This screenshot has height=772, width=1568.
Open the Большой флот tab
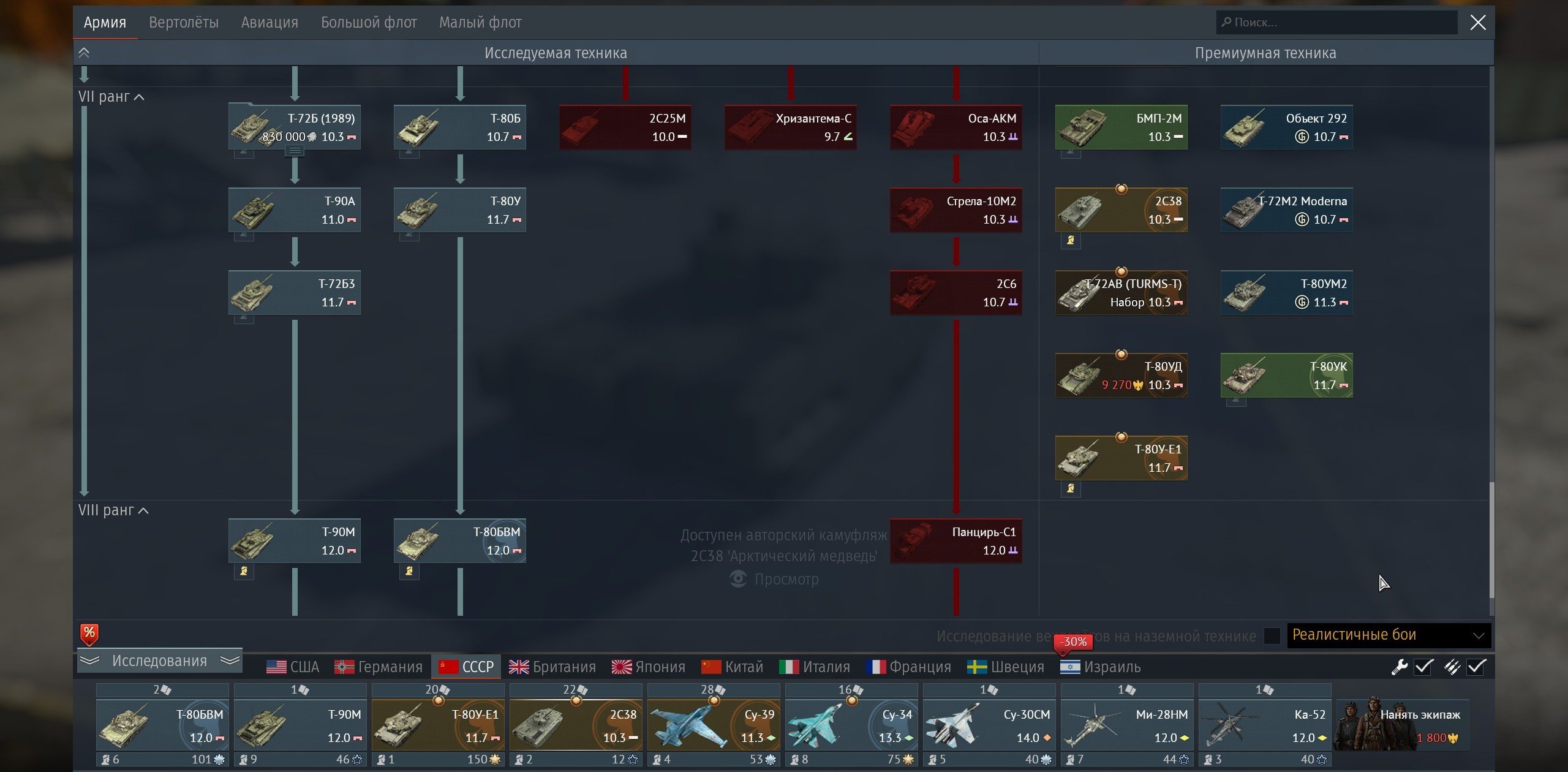point(369,23)
